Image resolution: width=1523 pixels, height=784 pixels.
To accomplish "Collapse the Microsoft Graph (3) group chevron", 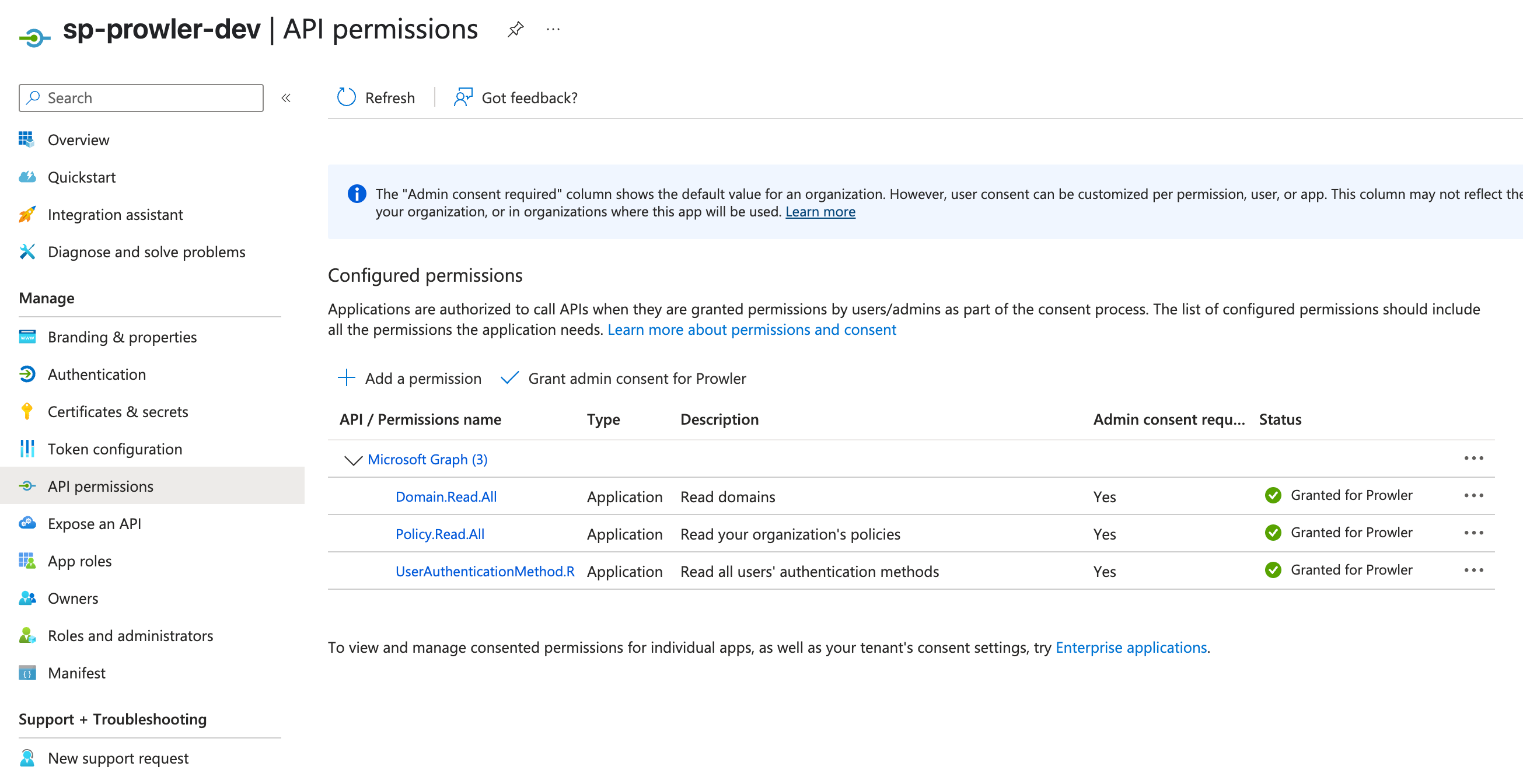I will (352, 460).
